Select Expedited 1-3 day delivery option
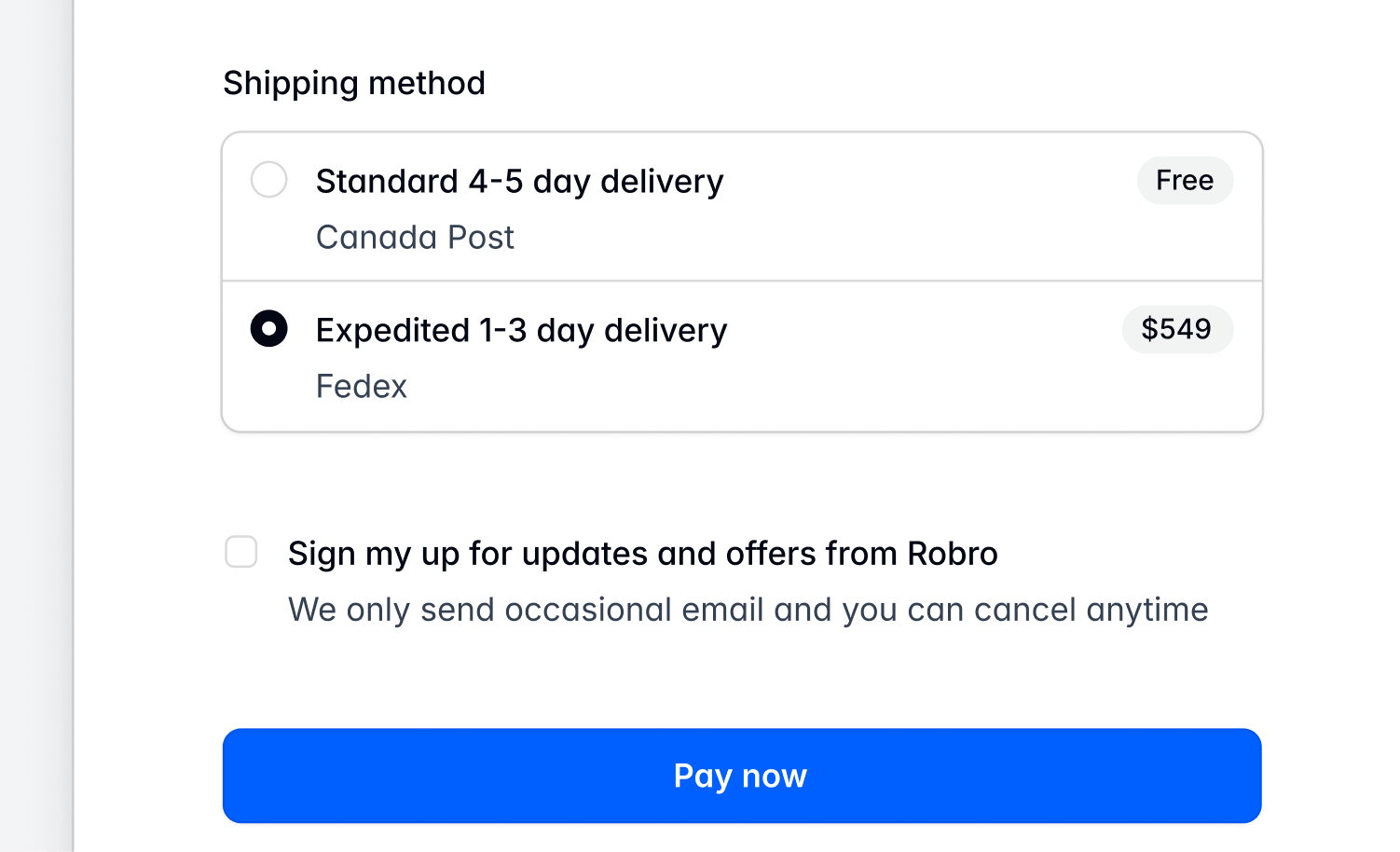Image resolution: width=1400 pixels, height=852 pixels. pos(268,329)
